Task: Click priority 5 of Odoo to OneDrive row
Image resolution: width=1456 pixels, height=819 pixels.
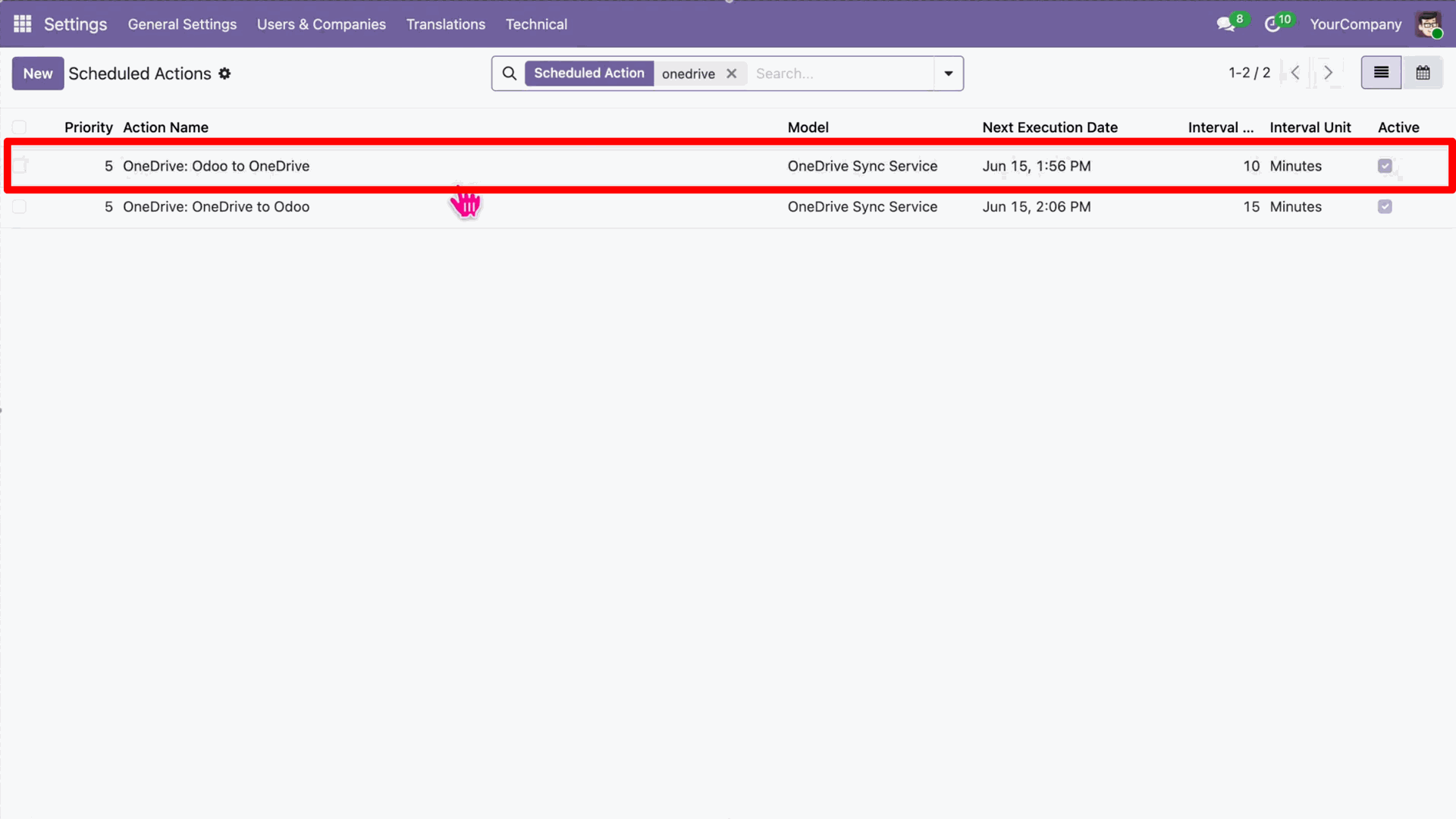Action: click(108, 166)
